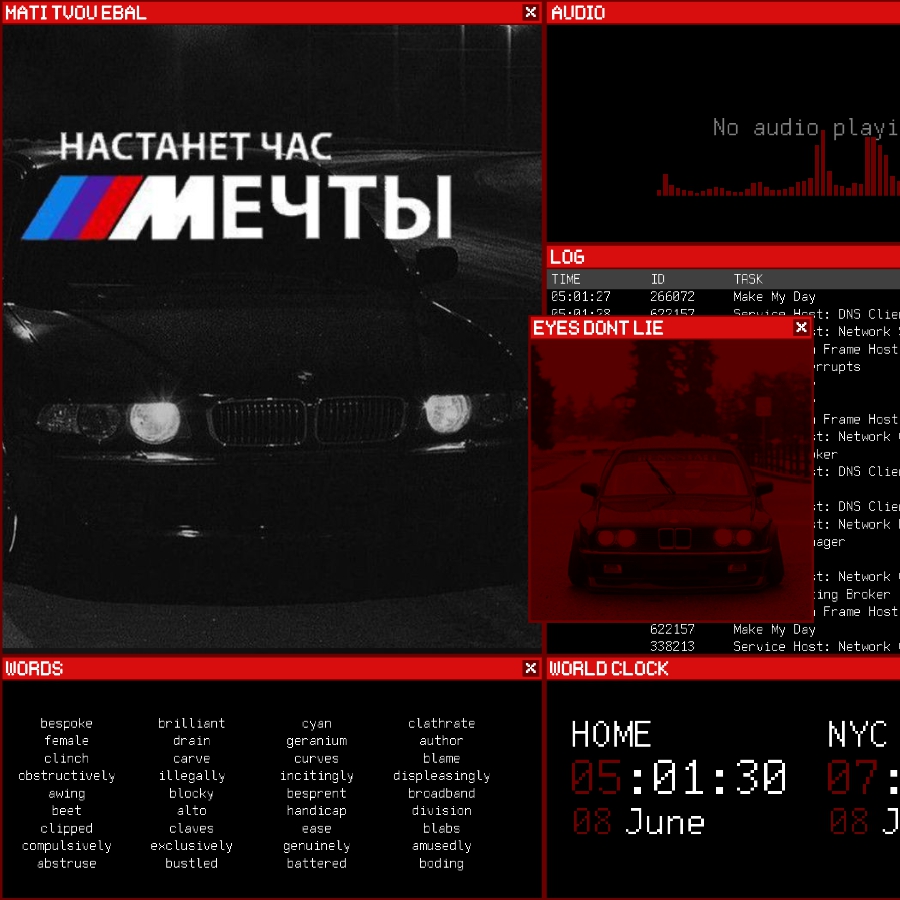This screenshot has height=900, width=900.
Task: Select the bottom log row 622157 Make My Day
Action: point(723,629)
